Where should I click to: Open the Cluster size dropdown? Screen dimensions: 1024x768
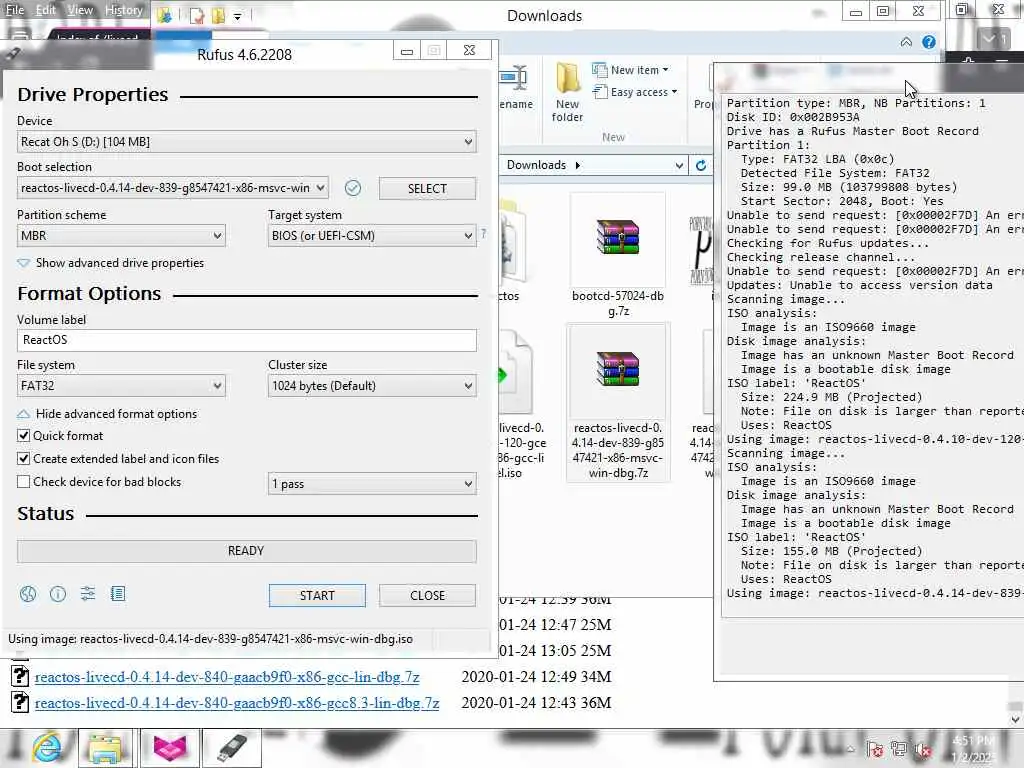coord(372,386)
